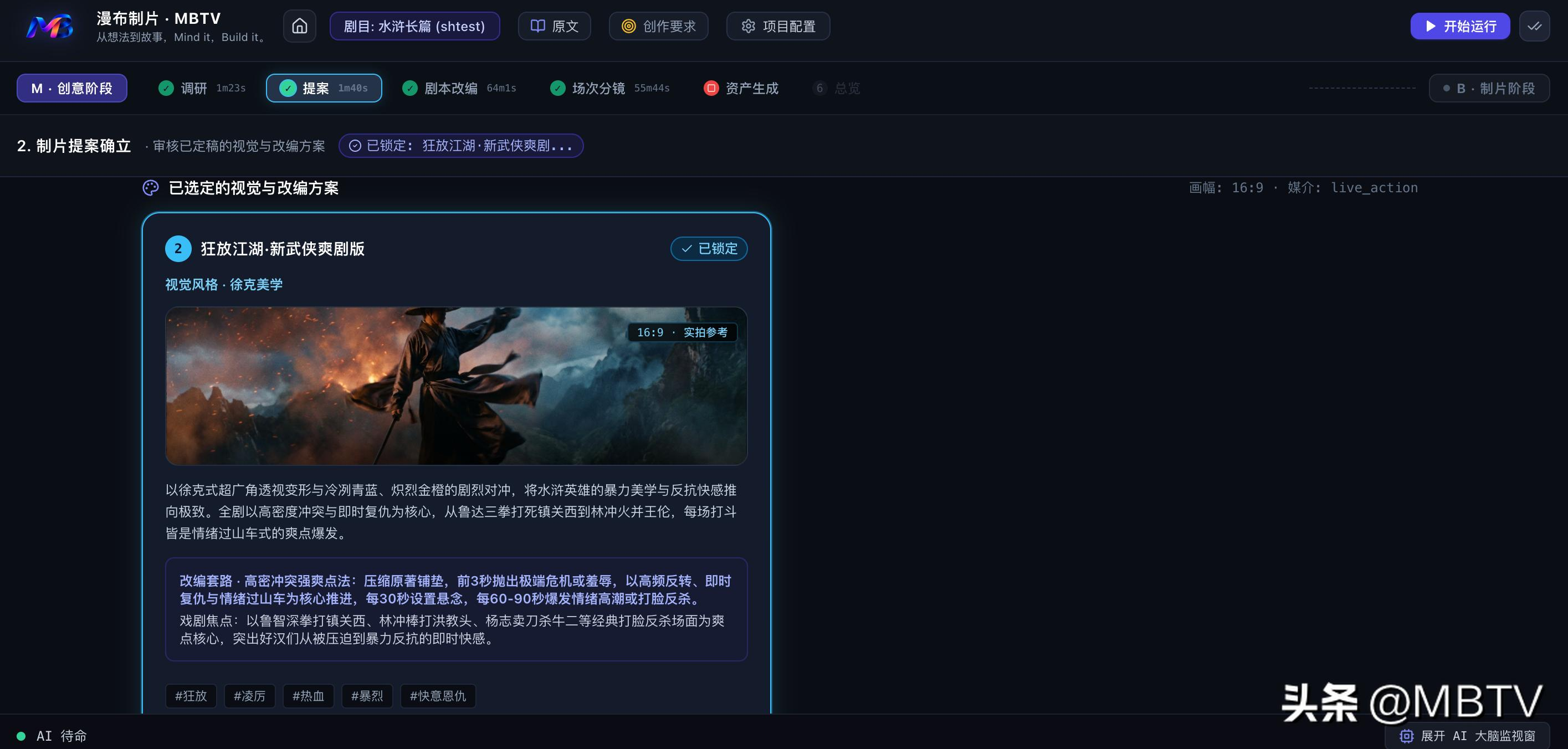Click the 改编套路 description box
Image resolution: width=1568 pixels, height=749 pixels.
457,609
